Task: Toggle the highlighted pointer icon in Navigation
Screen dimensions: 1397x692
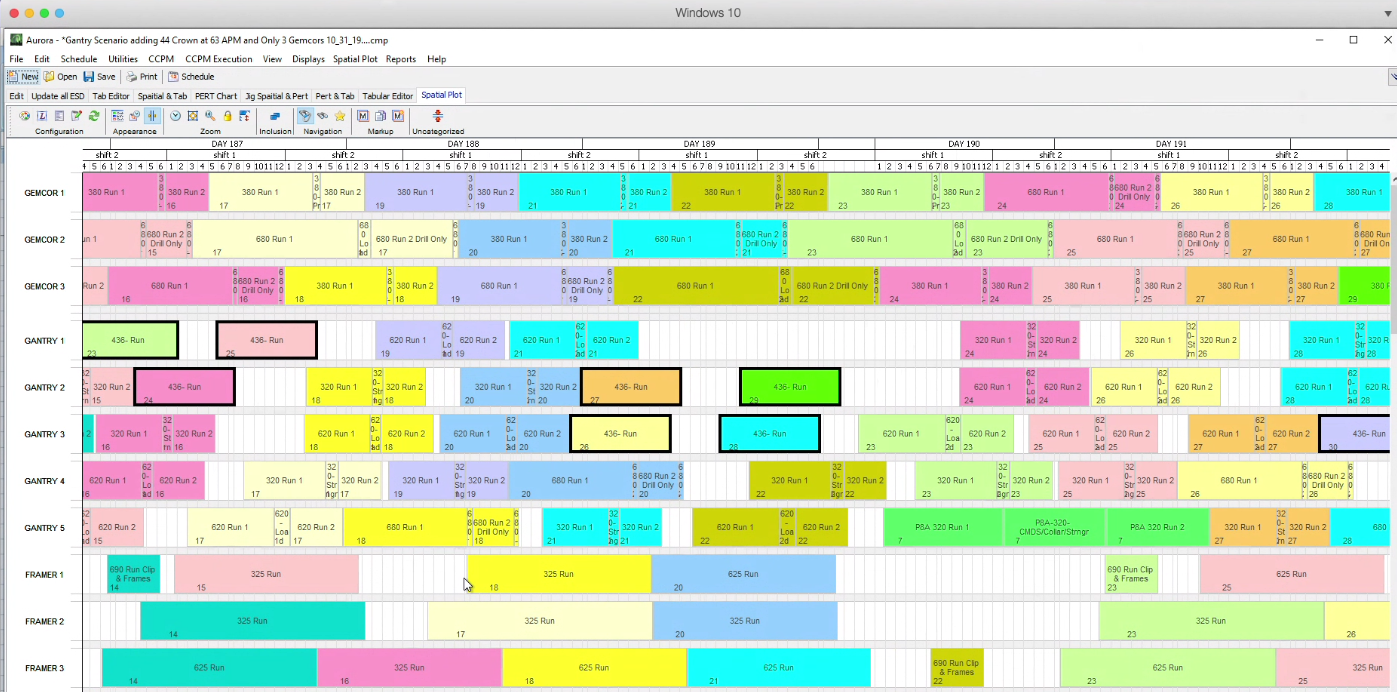Action: 305,116
